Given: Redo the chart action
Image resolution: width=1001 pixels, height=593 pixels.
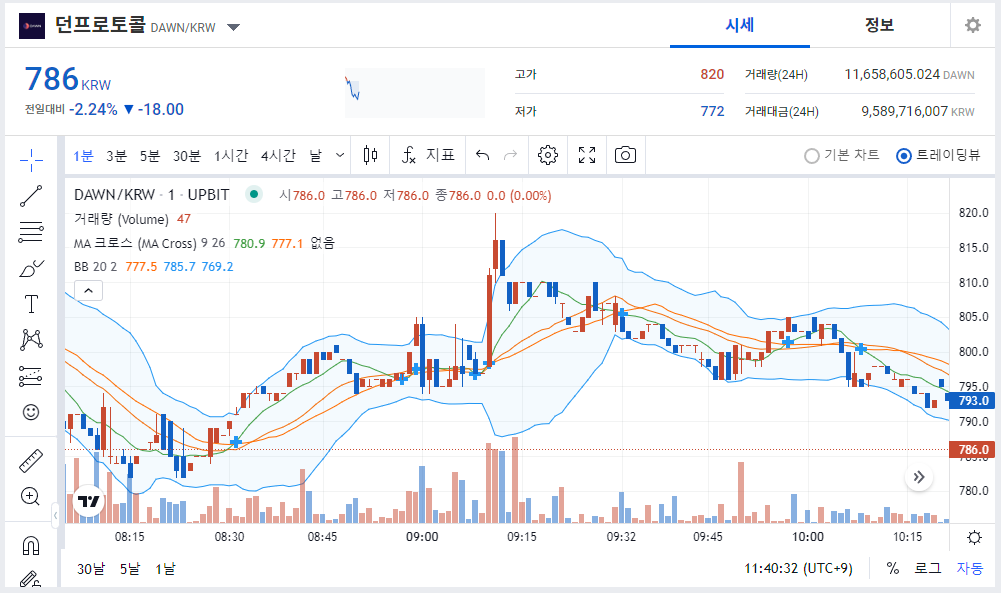Looking at the screenshot, I should [x=511, y=155].
